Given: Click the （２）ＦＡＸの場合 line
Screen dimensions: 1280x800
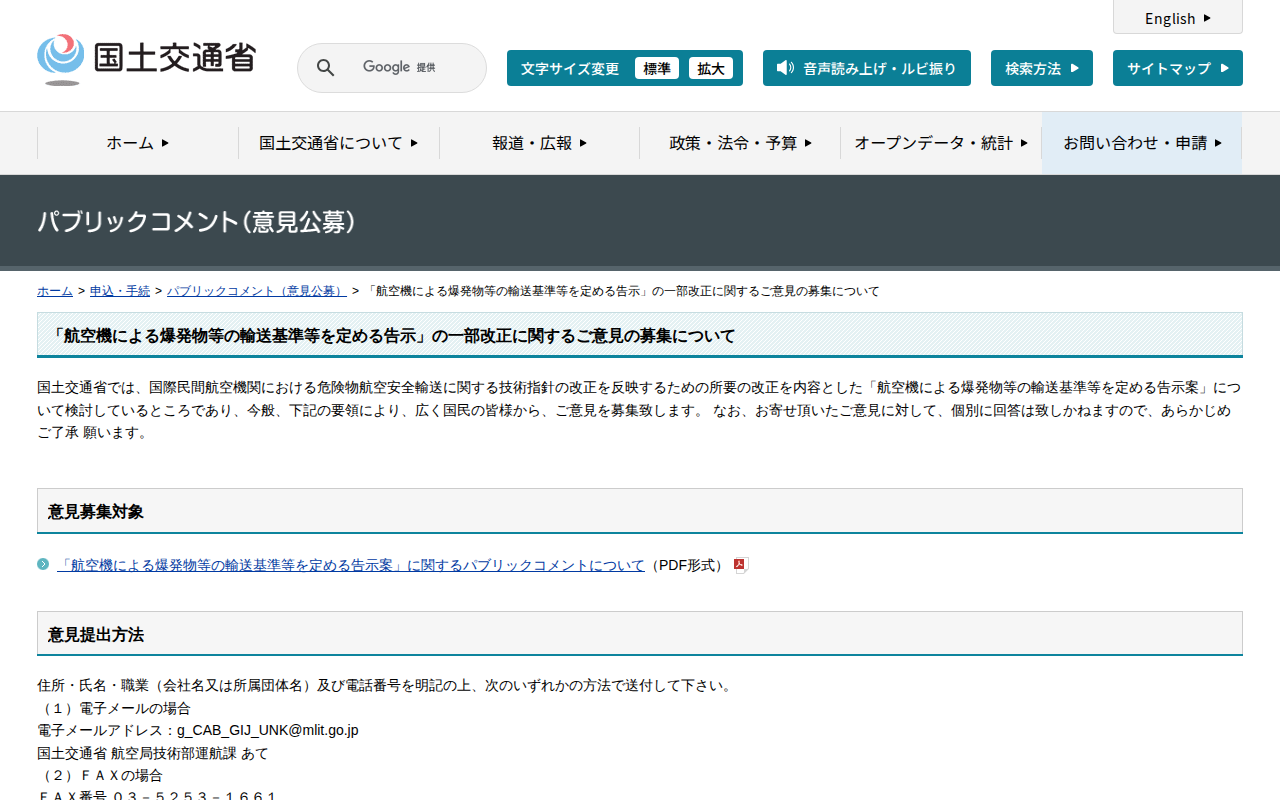Looking at the screenshot, I should click(x=100, y=775).
